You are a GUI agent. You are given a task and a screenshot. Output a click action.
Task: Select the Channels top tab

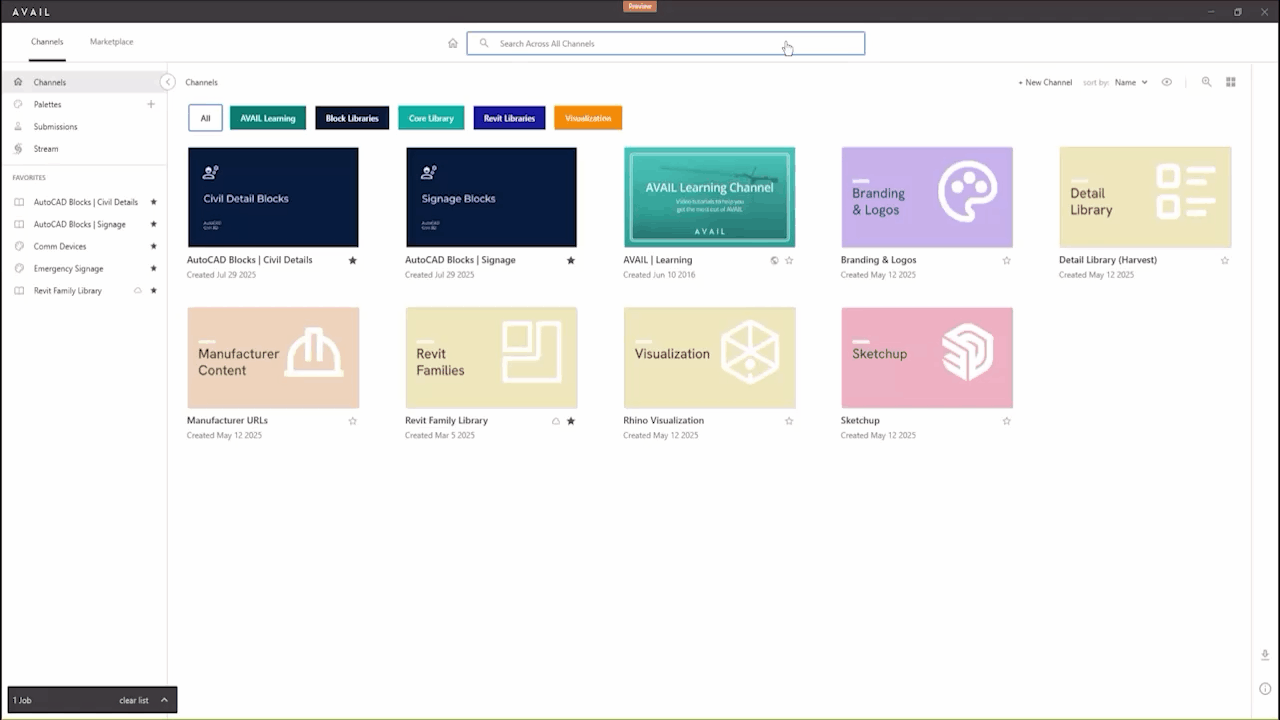[47, 42]
